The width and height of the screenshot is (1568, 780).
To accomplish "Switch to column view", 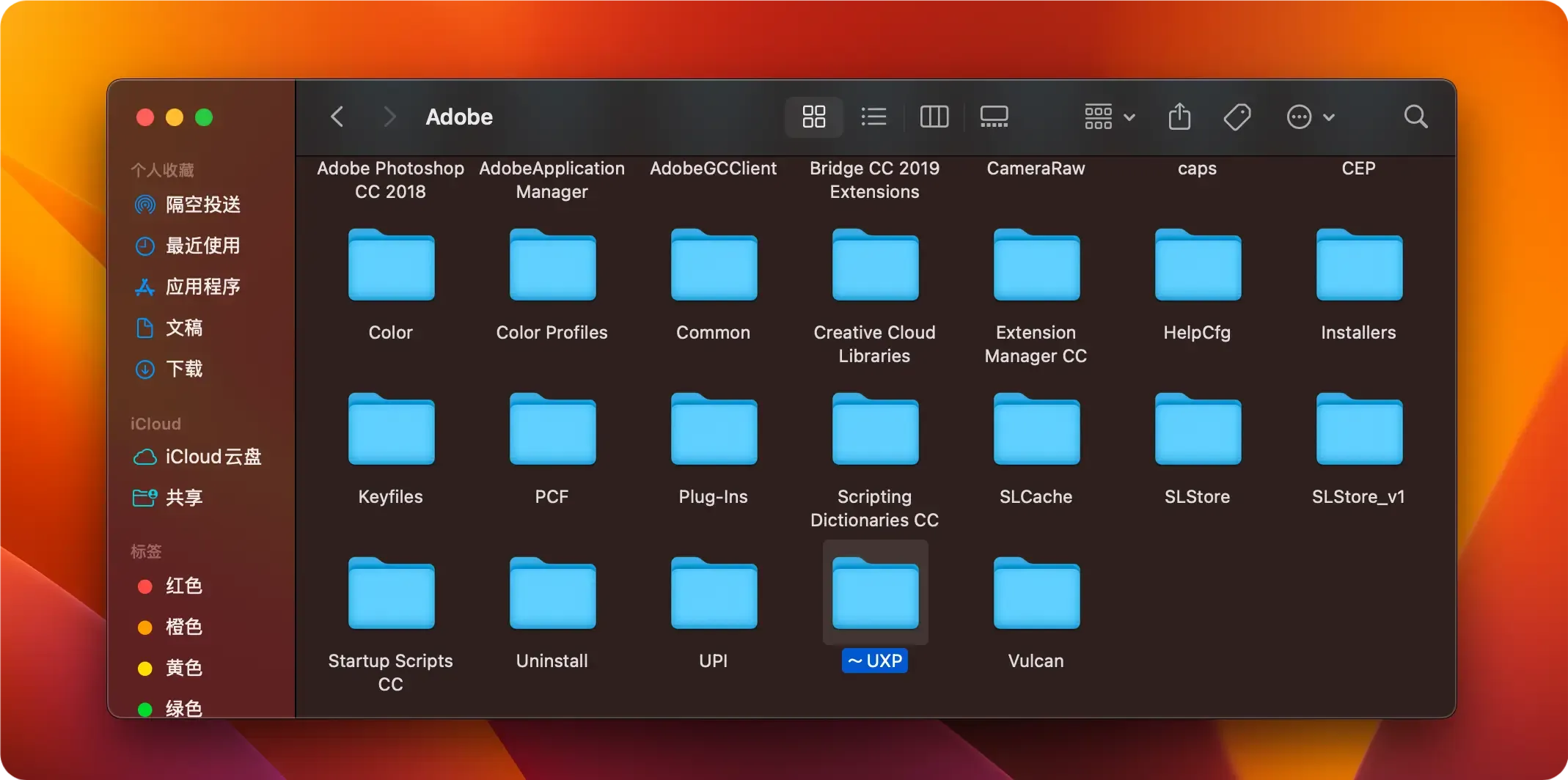I will click(x=934, y=117).
